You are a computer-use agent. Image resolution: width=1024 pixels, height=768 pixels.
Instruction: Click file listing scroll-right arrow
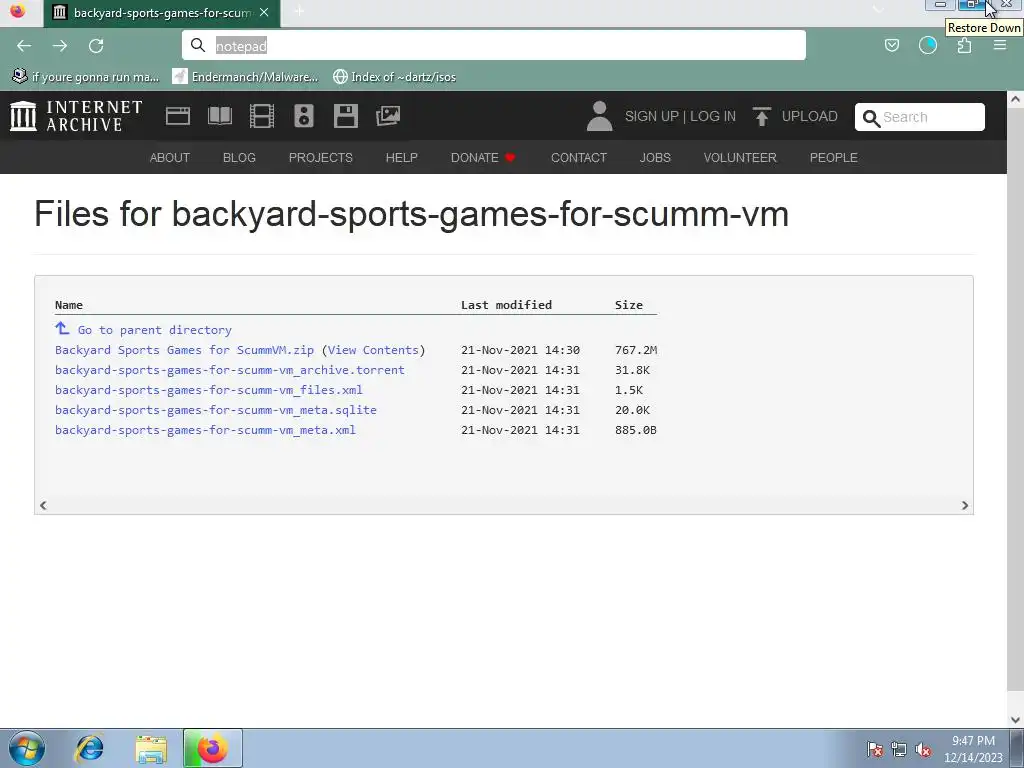coord(965,505)
